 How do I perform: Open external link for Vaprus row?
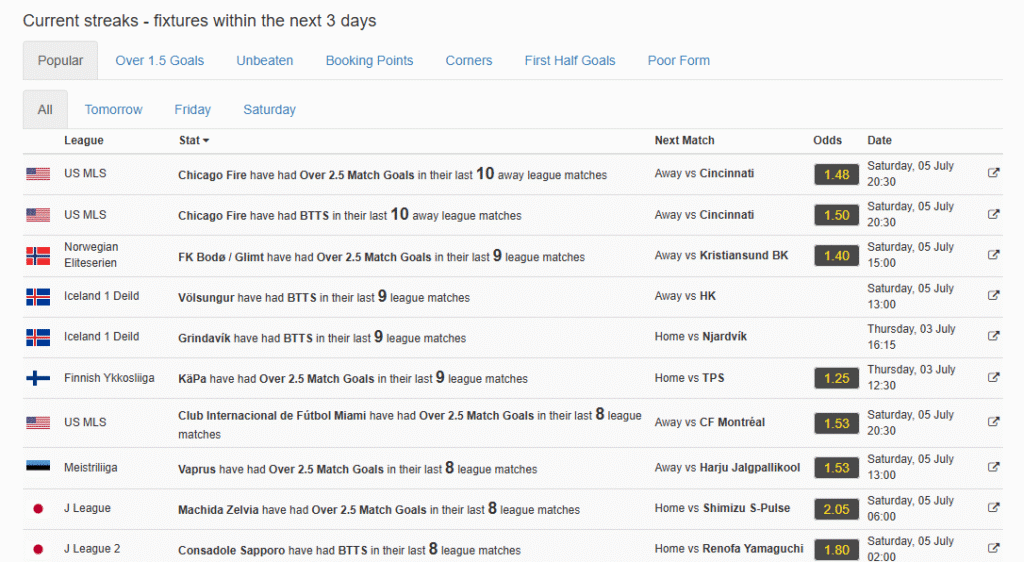[x=993, y=467]
